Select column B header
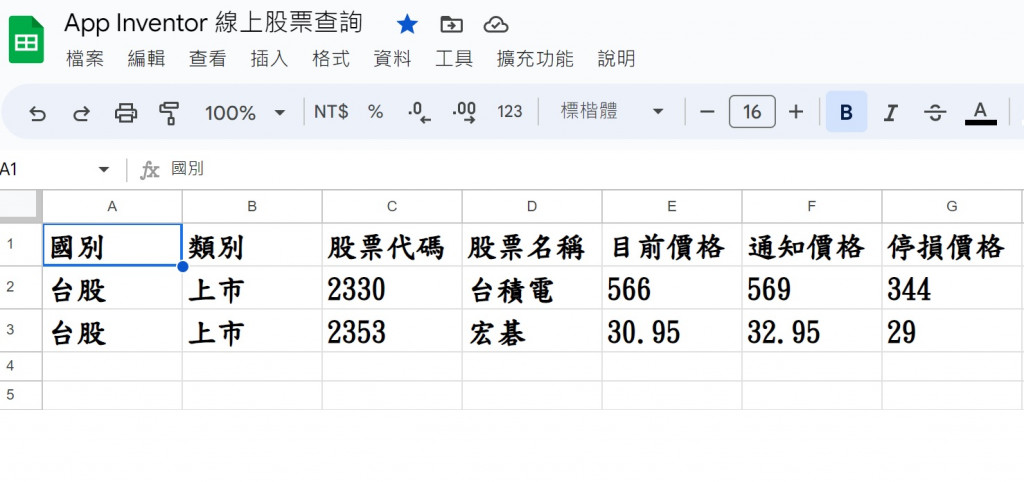The height and width of the screenshot is (482, 1024). click(252, 206)
